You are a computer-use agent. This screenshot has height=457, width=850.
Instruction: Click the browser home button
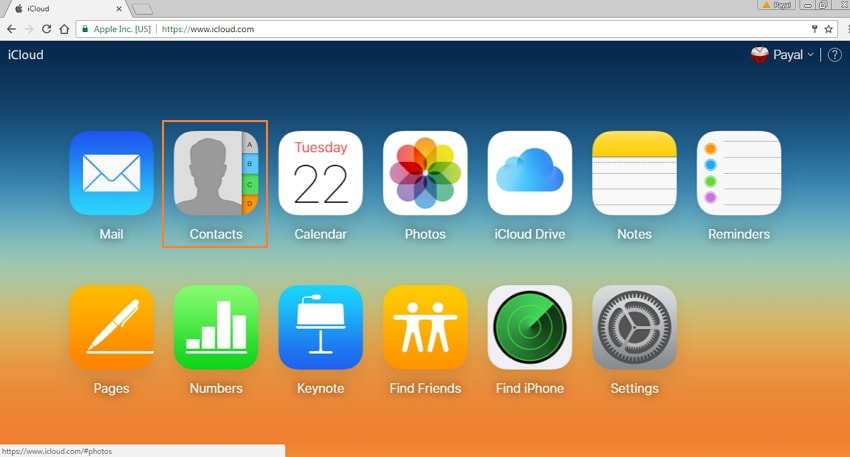tap(64, 29)
